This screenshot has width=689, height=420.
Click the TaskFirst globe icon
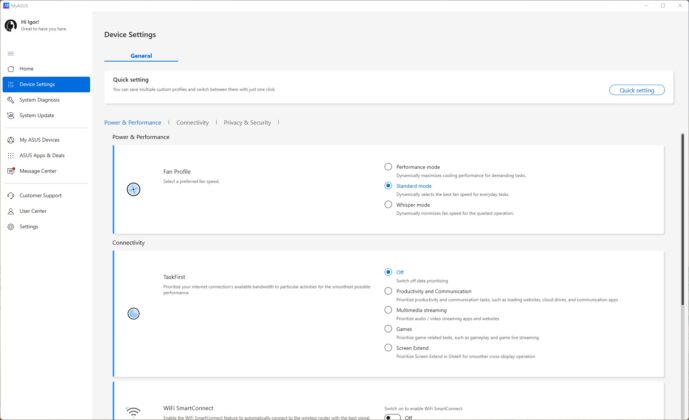134,314
